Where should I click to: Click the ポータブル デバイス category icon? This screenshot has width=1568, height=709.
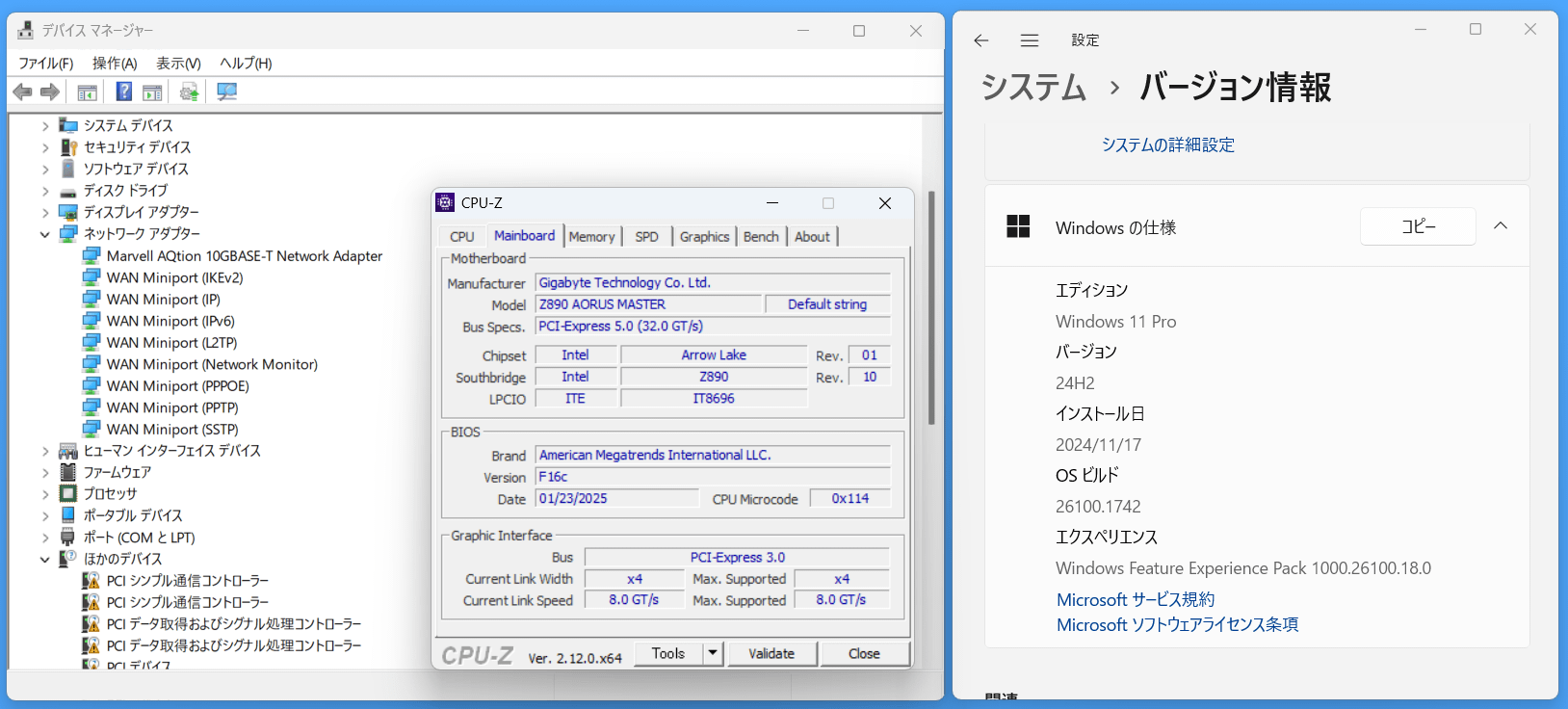68,515
